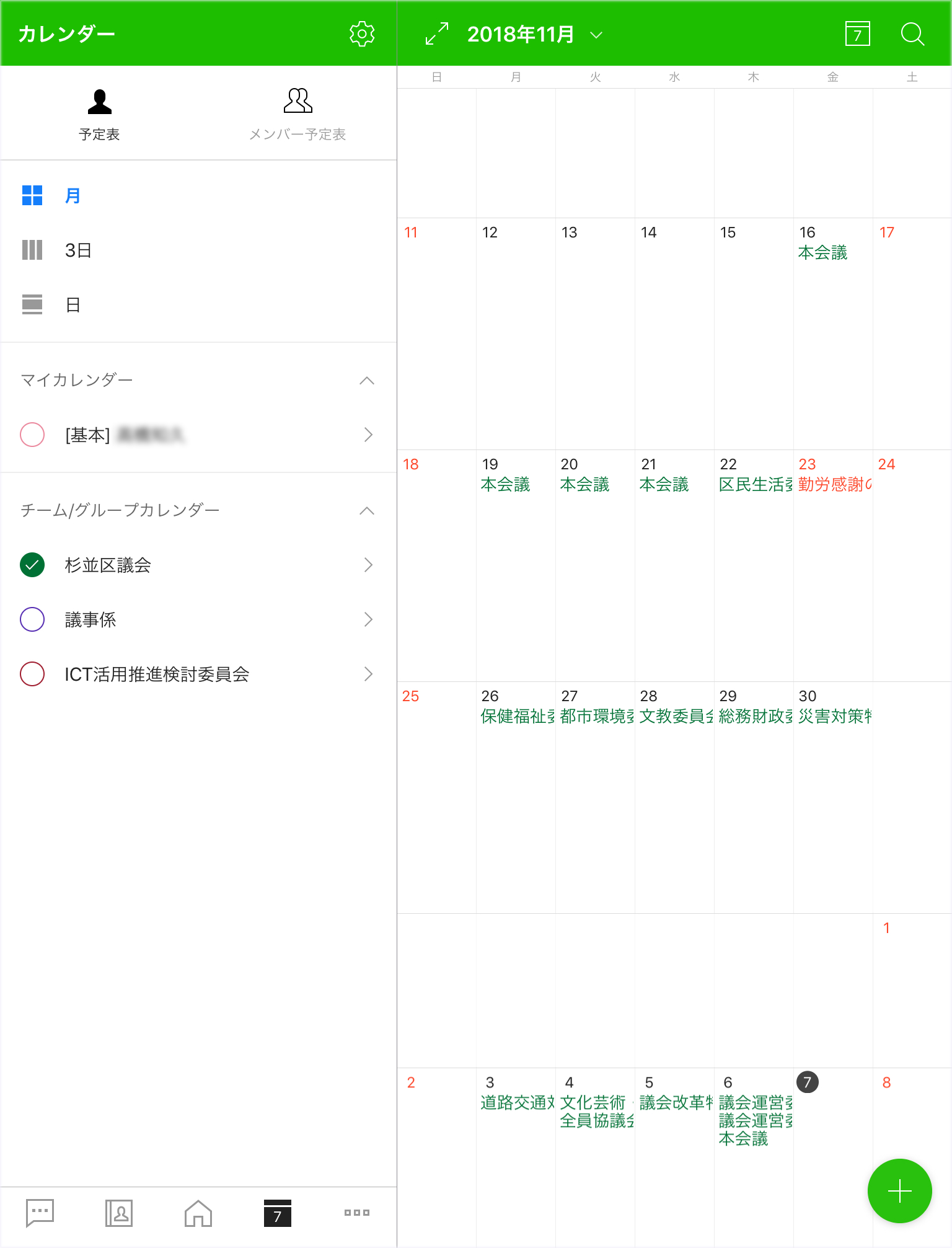Open the 本会議 event on the 16th

(x=822, y=253)
